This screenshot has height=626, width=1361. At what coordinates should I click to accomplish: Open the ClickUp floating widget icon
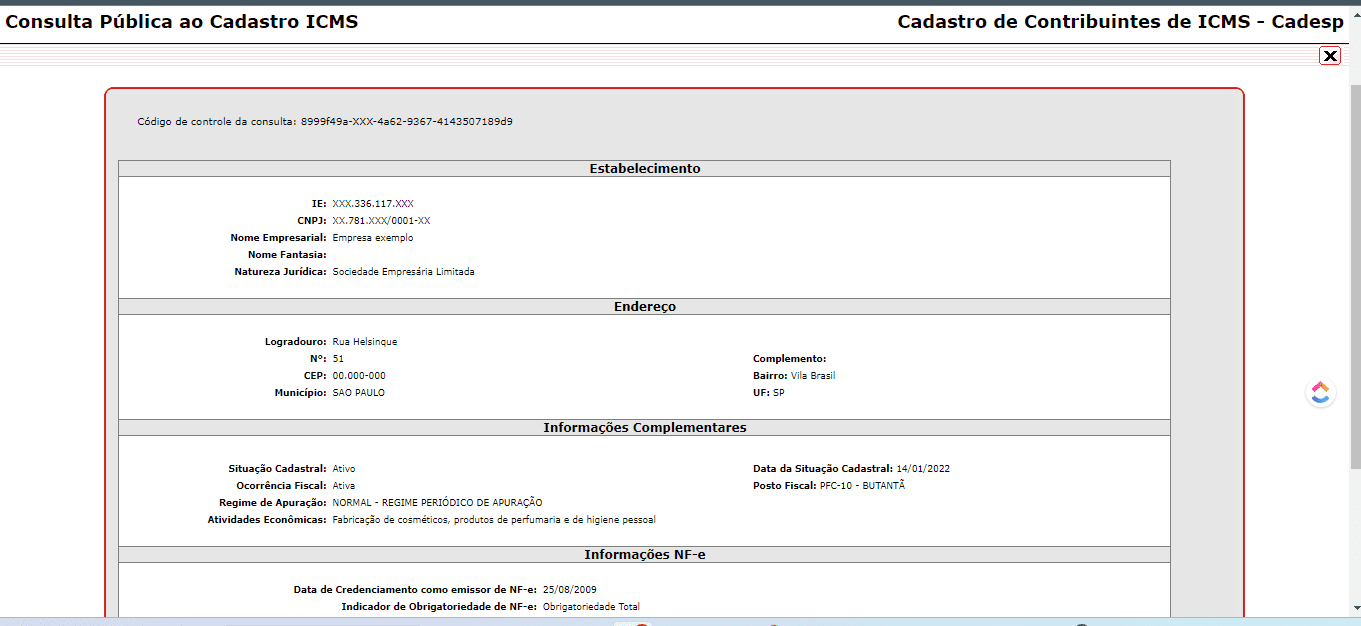(1321, 393)
